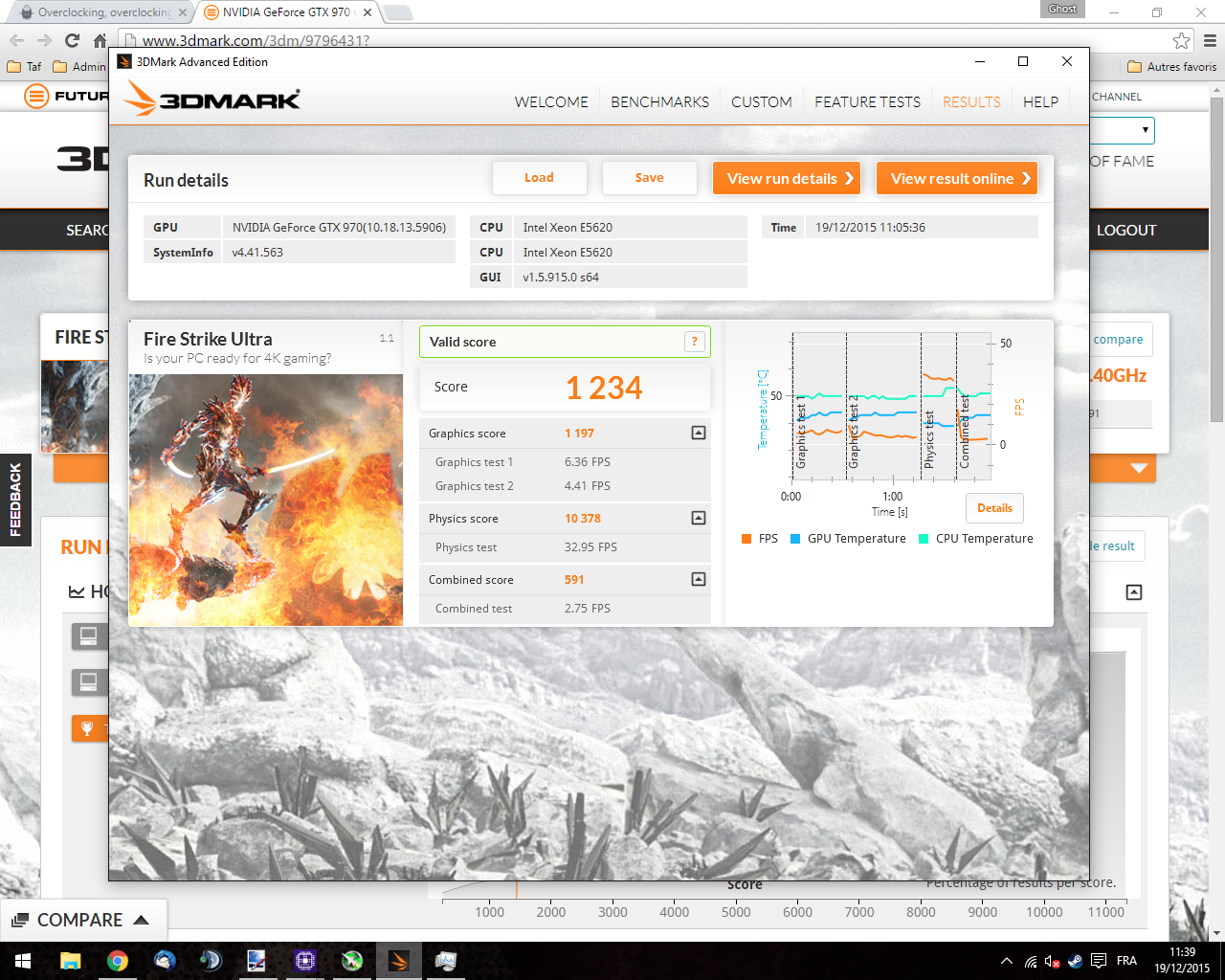
Task: Open Google Chrome from the taskbar
Action: point(118,961)
